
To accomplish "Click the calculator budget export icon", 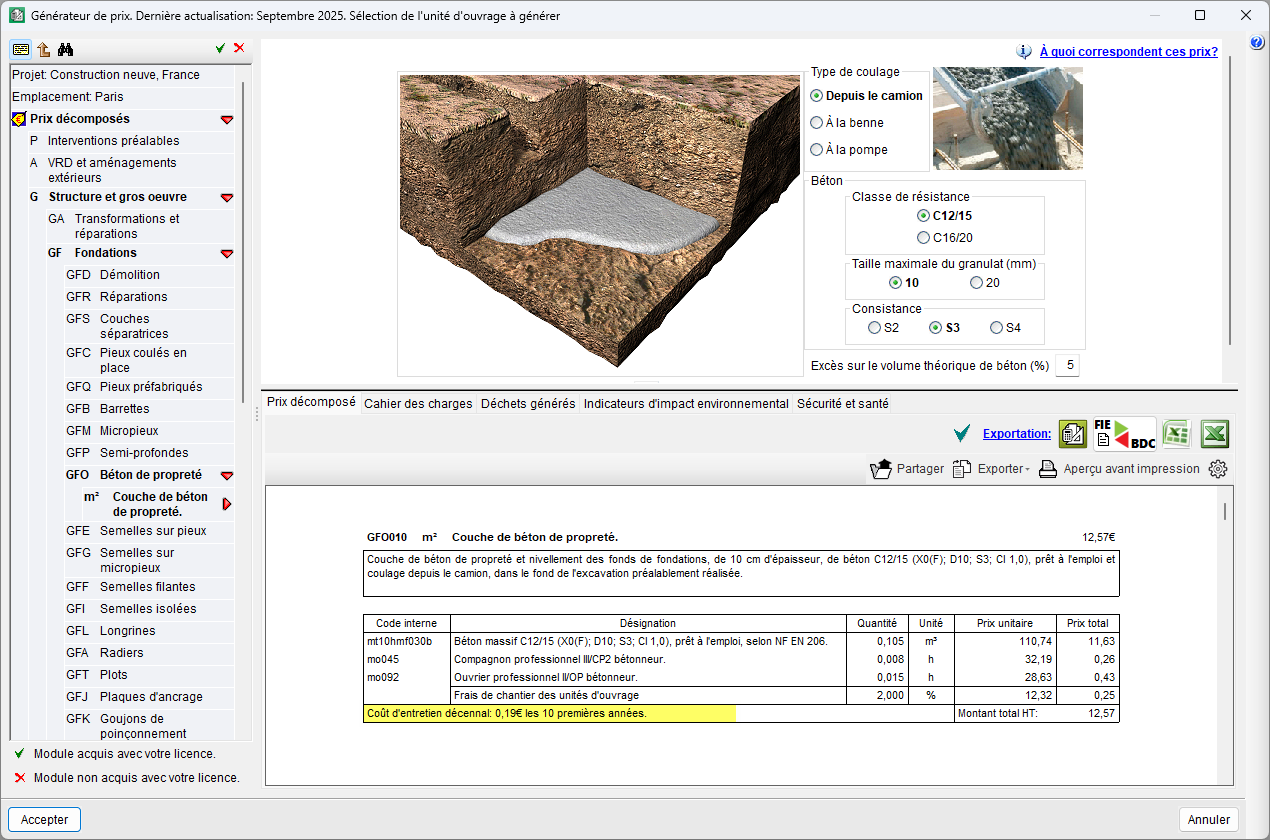I will click(x=1073, y=434).
